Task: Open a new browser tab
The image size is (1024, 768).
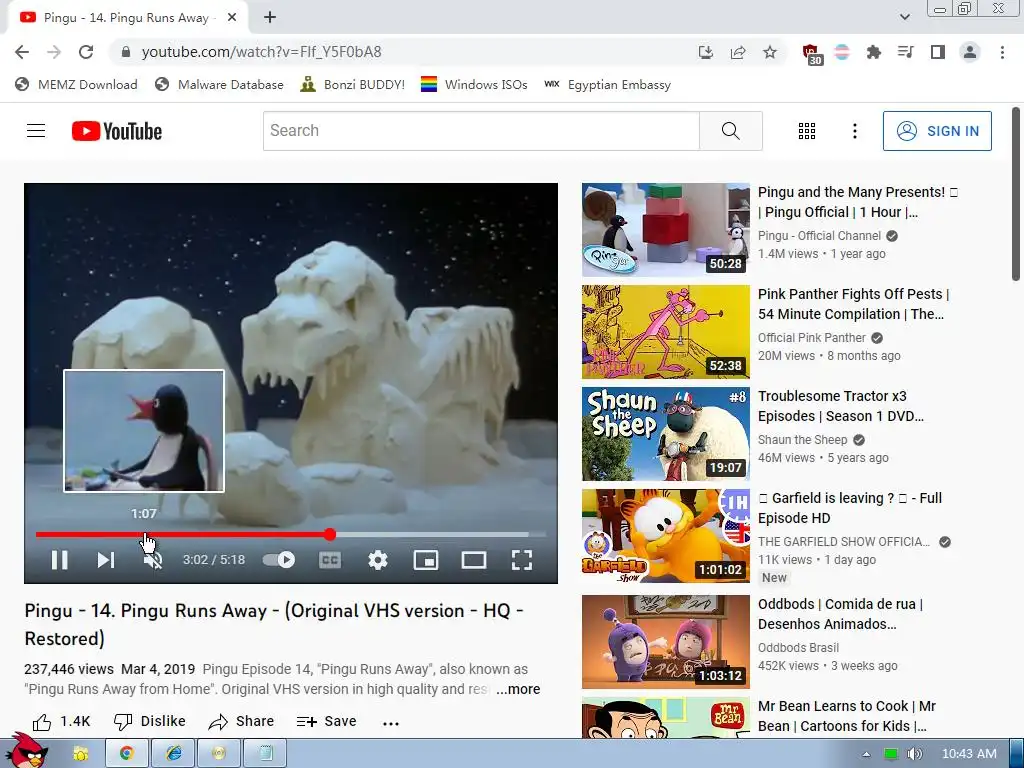Action: point(270,18)
